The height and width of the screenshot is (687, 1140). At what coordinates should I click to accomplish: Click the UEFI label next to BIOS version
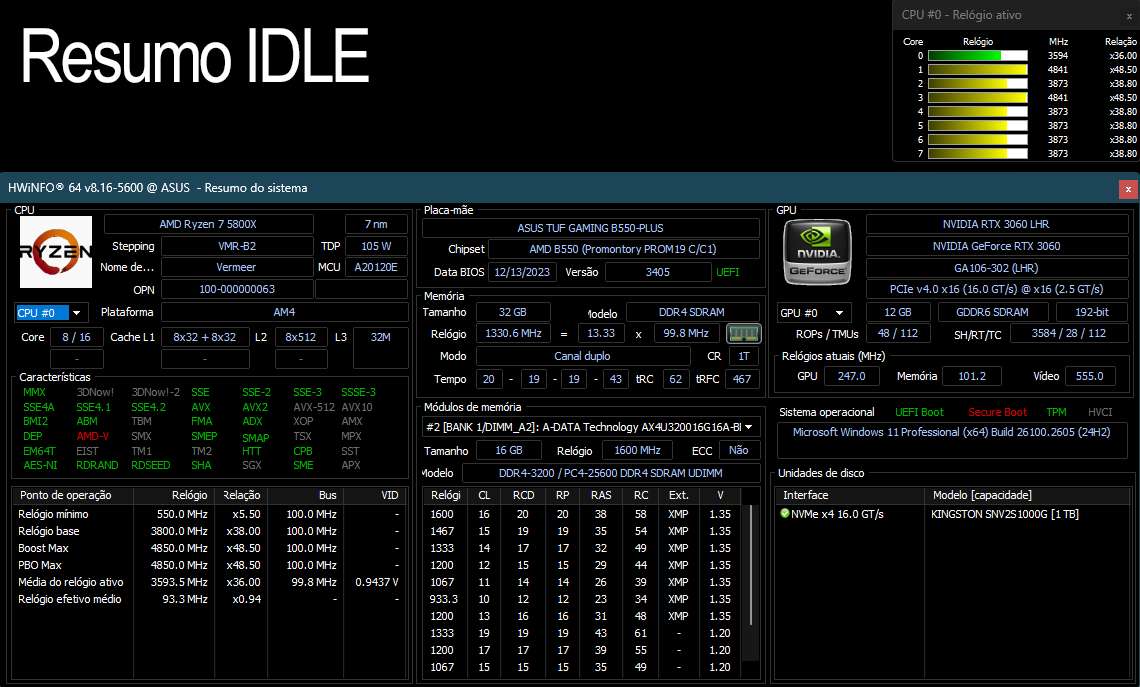(728, 272)
